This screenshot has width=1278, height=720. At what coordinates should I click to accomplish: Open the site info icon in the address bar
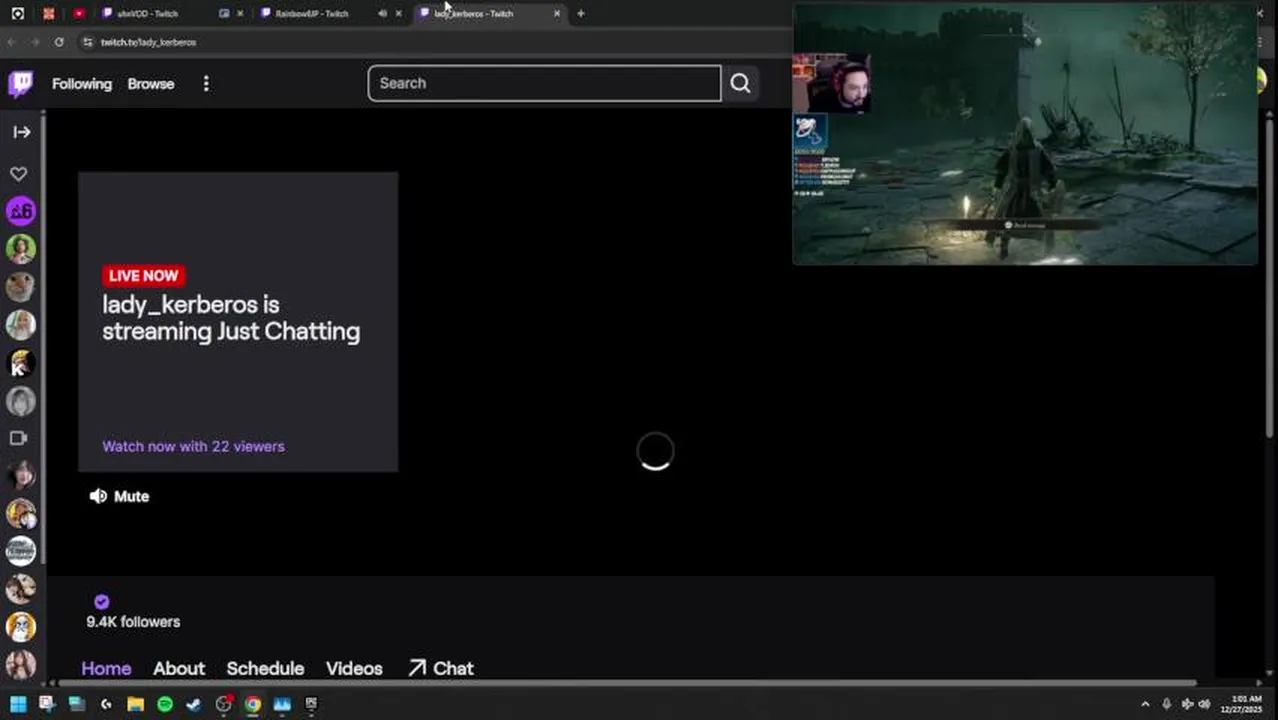[87, 42]
